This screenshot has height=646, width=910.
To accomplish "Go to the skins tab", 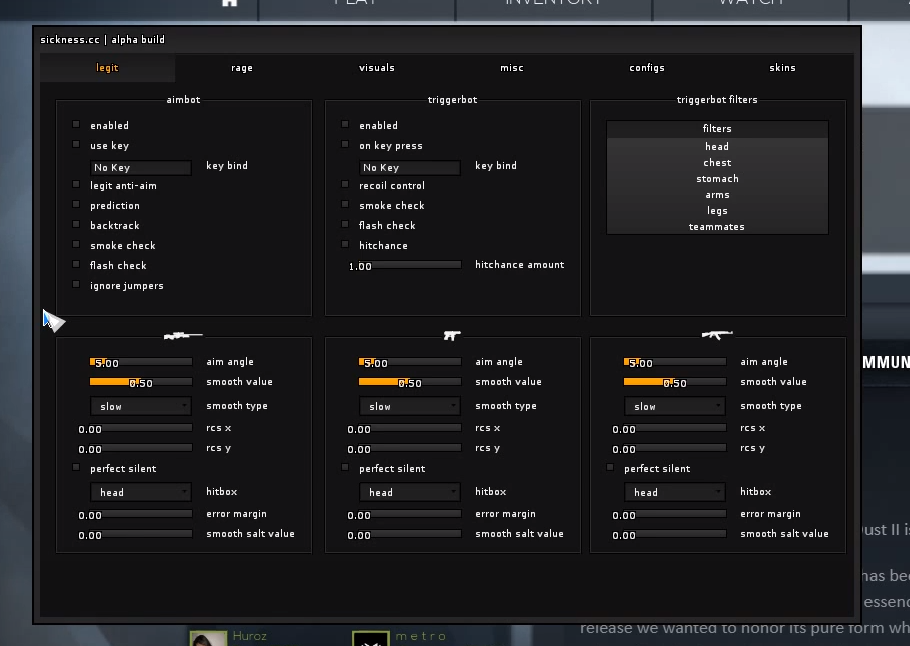I will (x=782, y=68).
